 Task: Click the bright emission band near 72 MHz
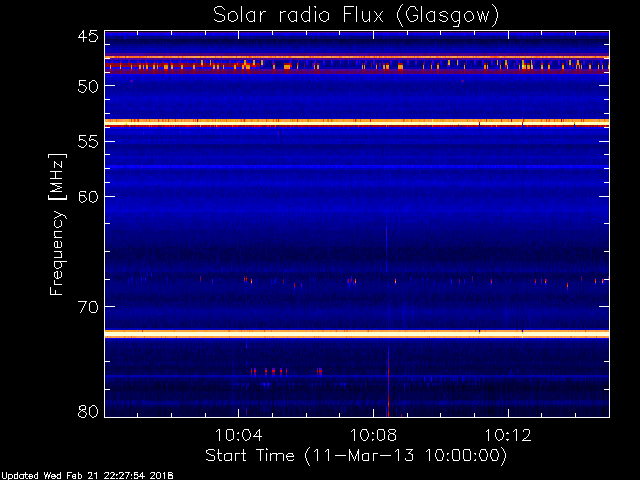coord(357,334)
